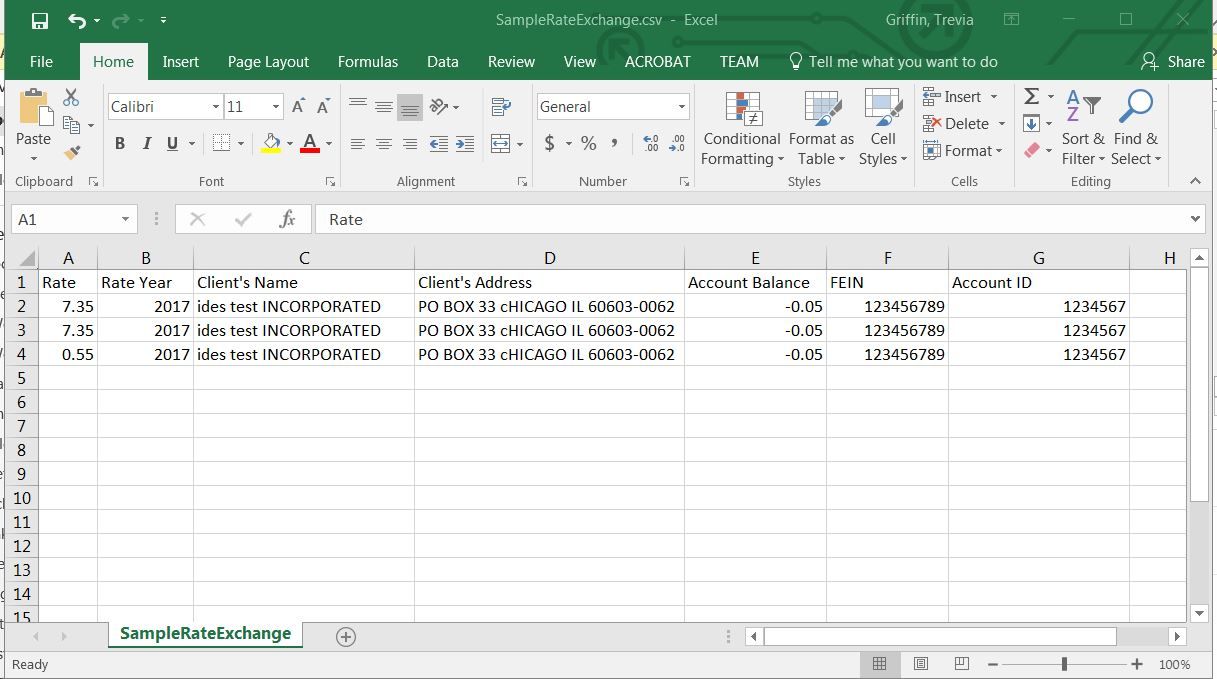Screen dimensions: 1217x679
Task: Expand the Calibri font name dropdown
Action: [216, 107]
